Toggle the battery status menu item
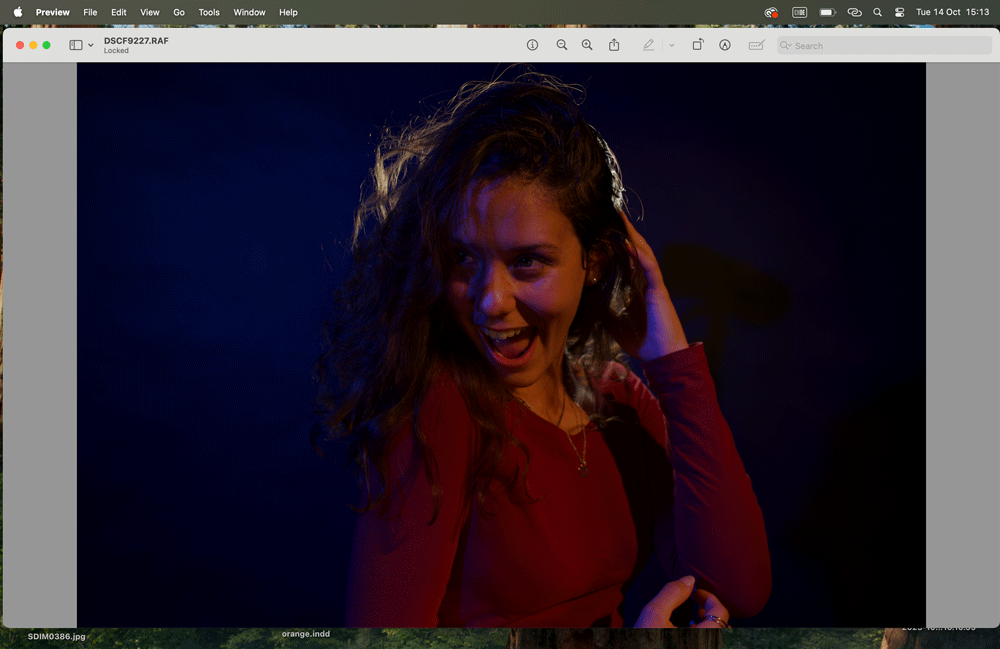Screen dimensions: 1000x649 [825, 12]
